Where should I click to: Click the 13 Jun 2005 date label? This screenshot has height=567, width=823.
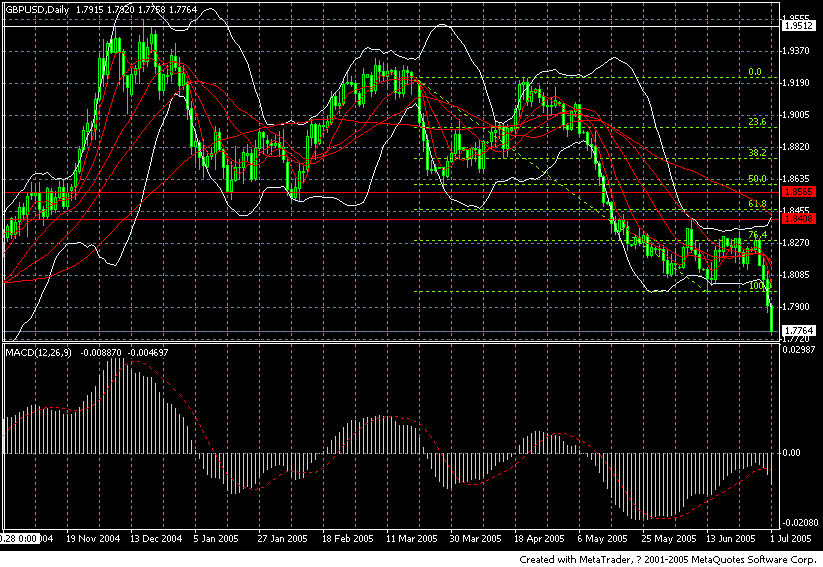pyautogui.click(x=731, y=539)
